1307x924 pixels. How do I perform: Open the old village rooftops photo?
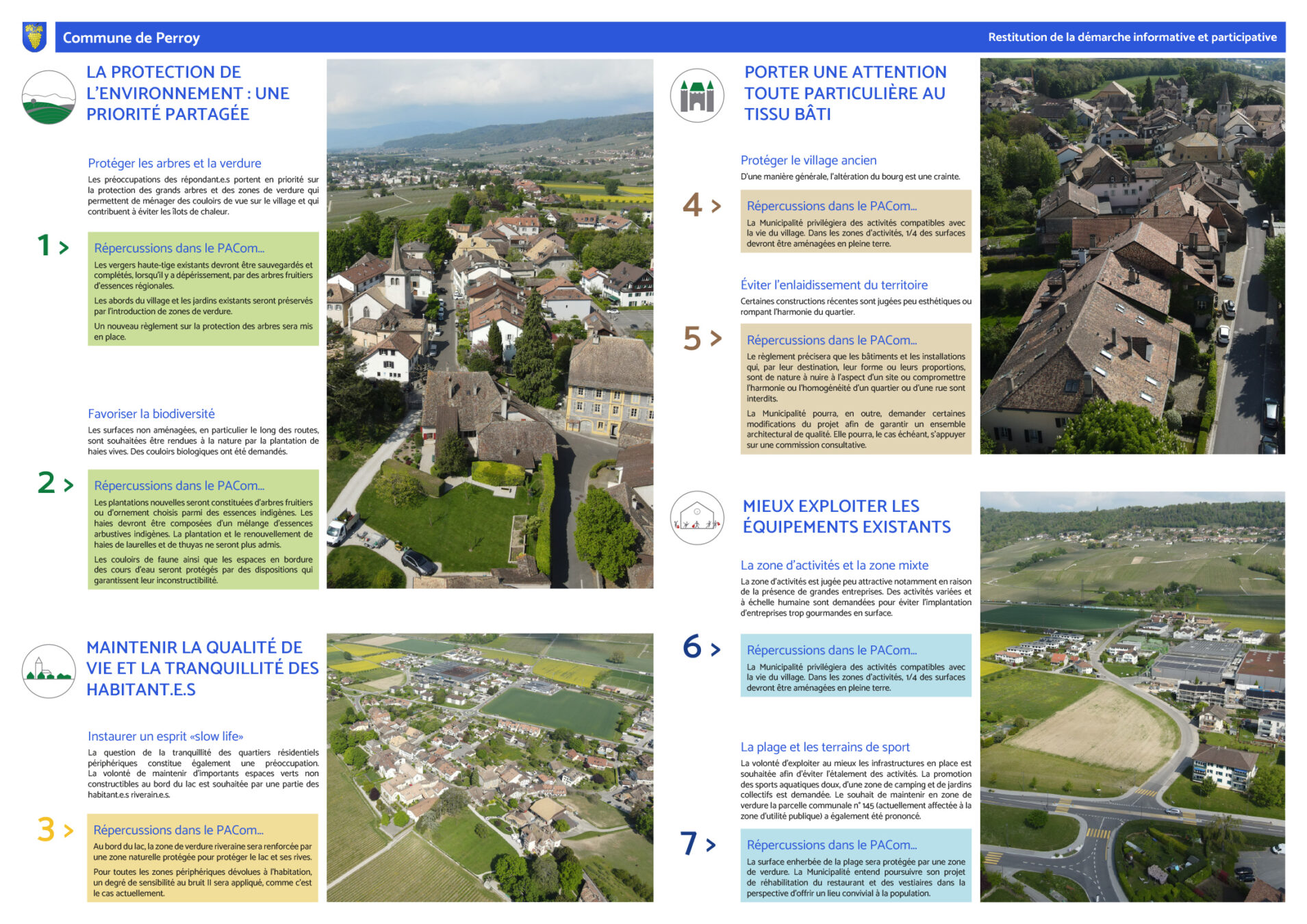[x=1132, y=256]
